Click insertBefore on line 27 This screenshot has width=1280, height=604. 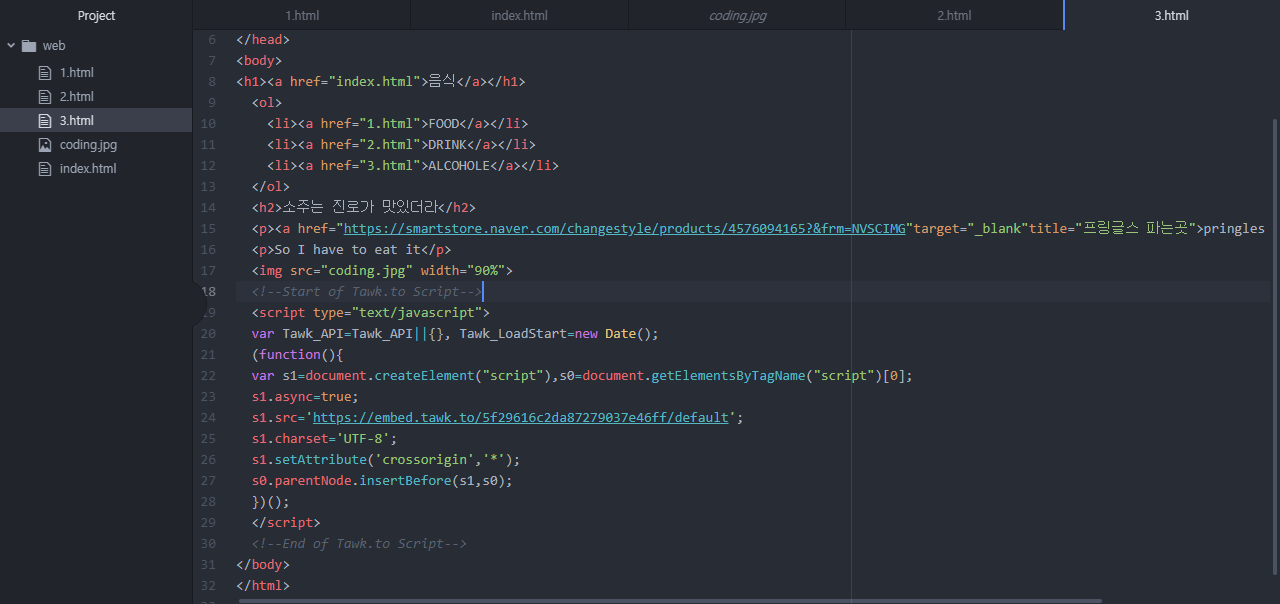pyautogui.click(x=405, y=481)
